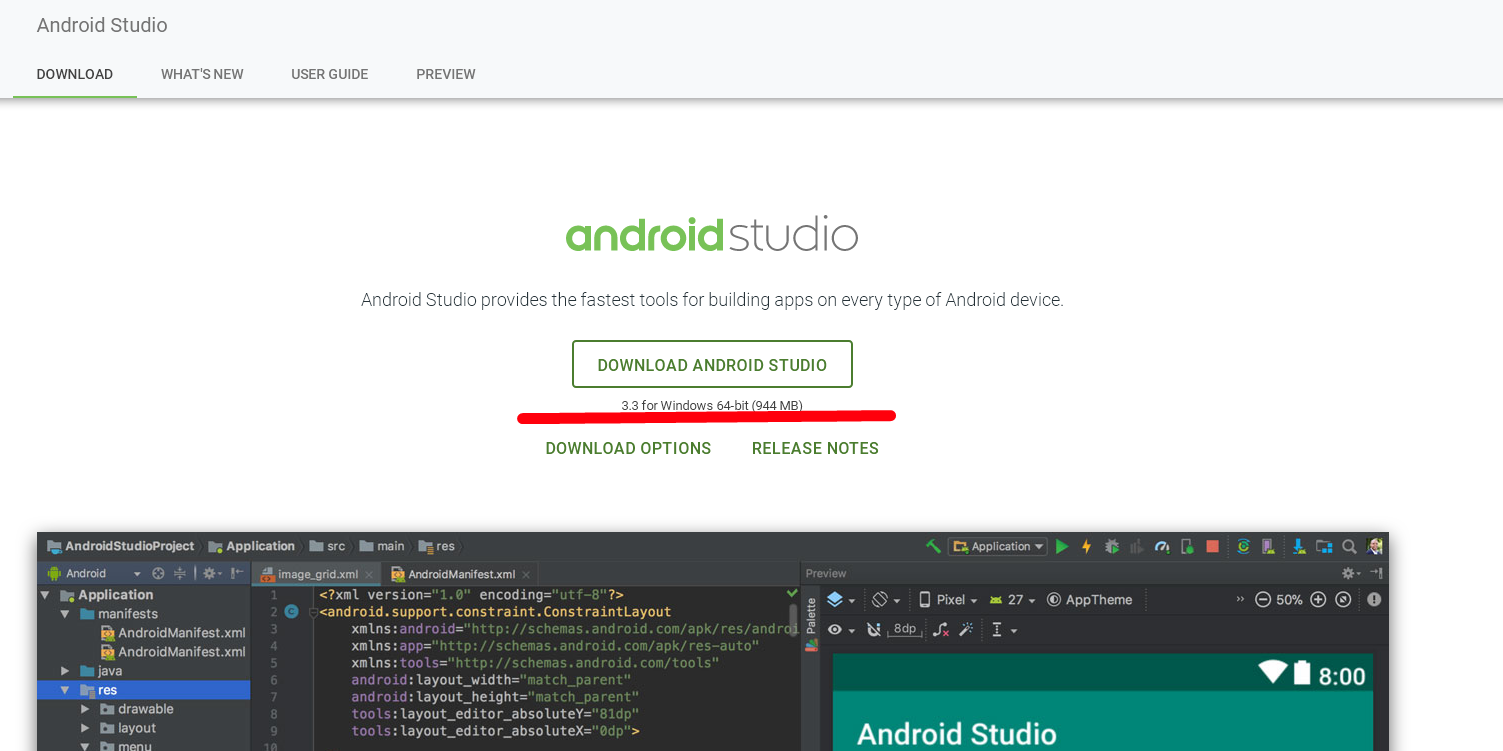Open the API 27 version dropdown

tap(1012, 600)
